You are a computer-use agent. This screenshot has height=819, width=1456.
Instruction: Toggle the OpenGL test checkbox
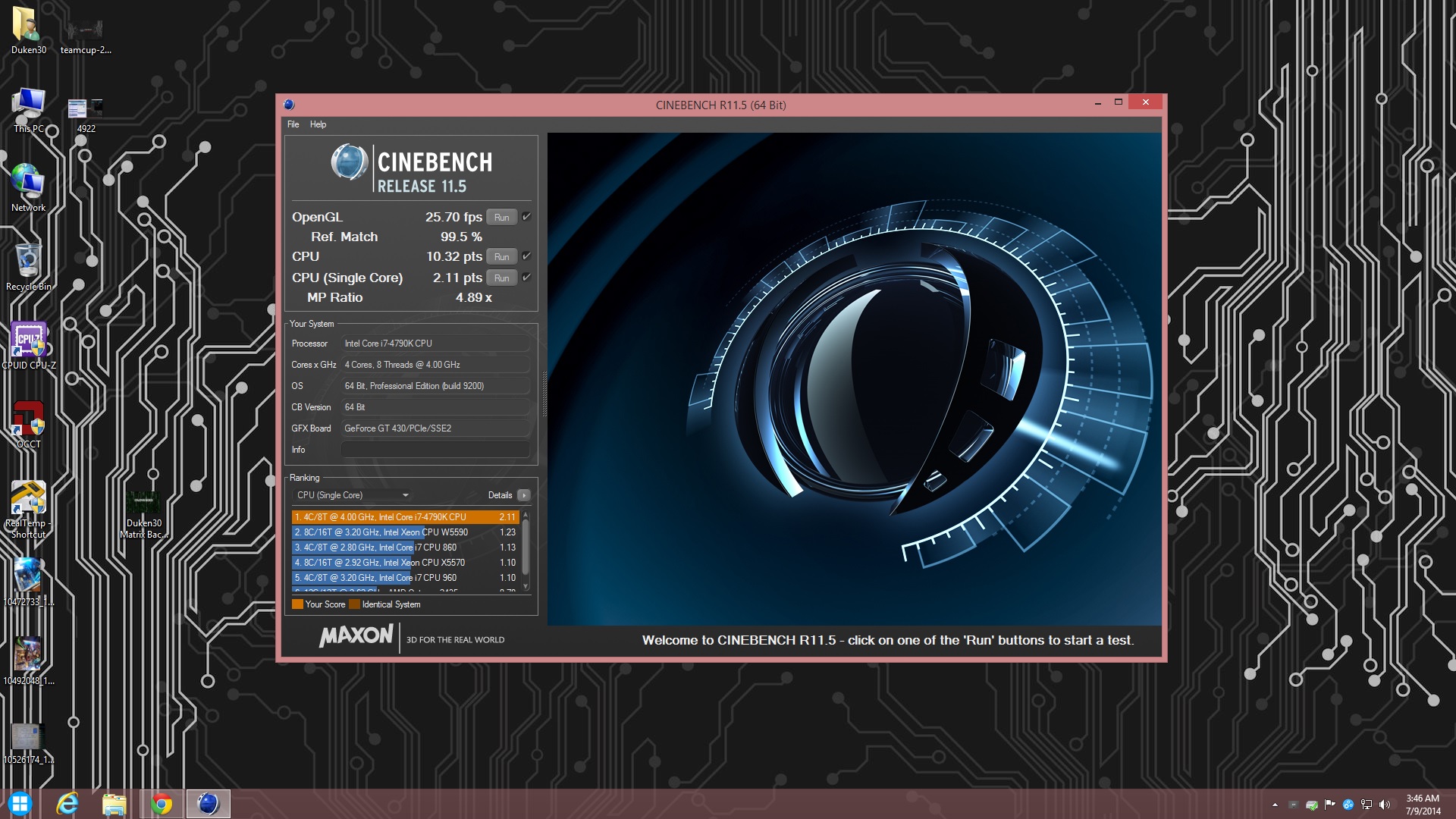(x=526, y=217)
